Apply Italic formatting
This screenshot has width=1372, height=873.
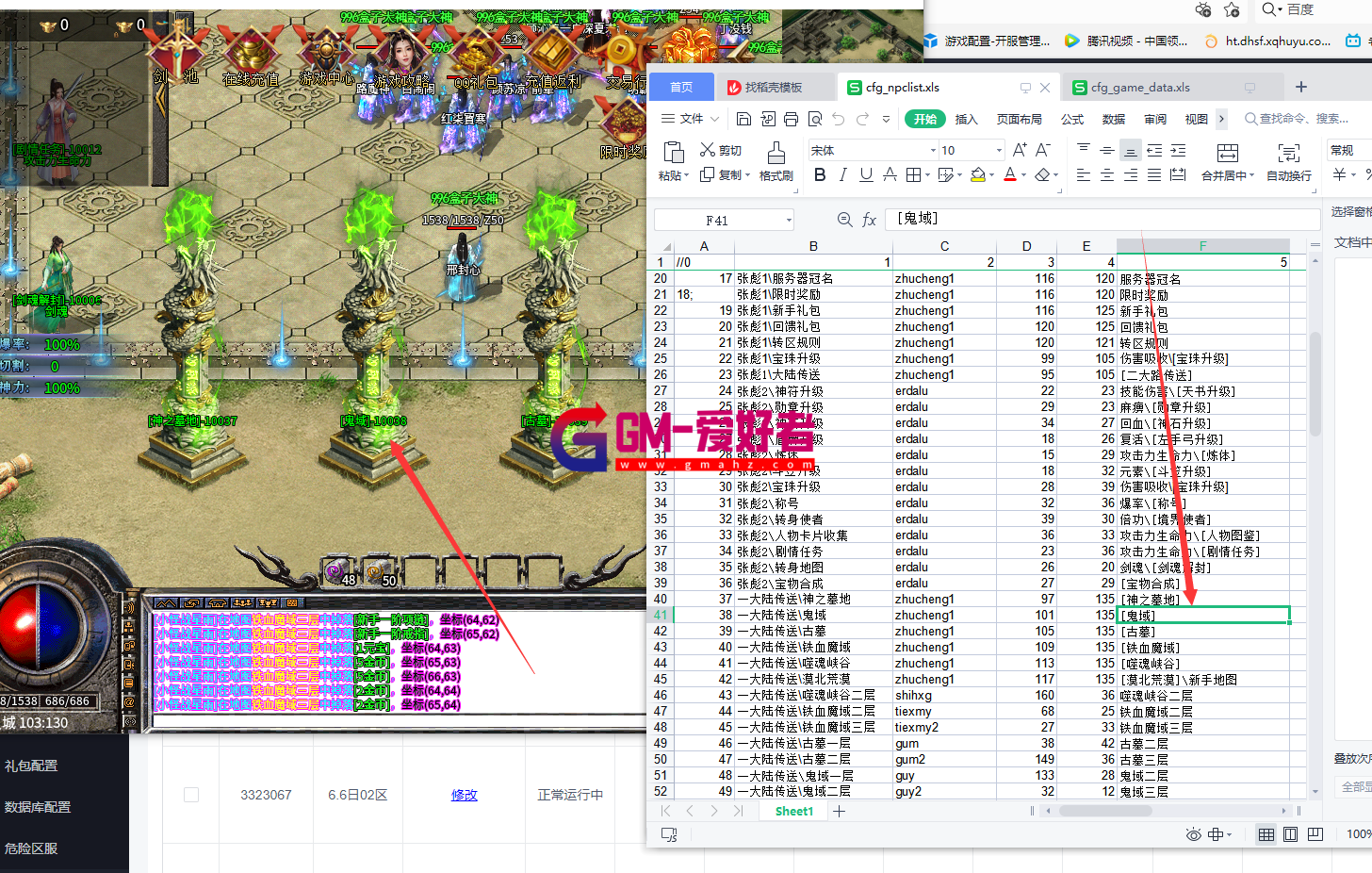[842, 174]
